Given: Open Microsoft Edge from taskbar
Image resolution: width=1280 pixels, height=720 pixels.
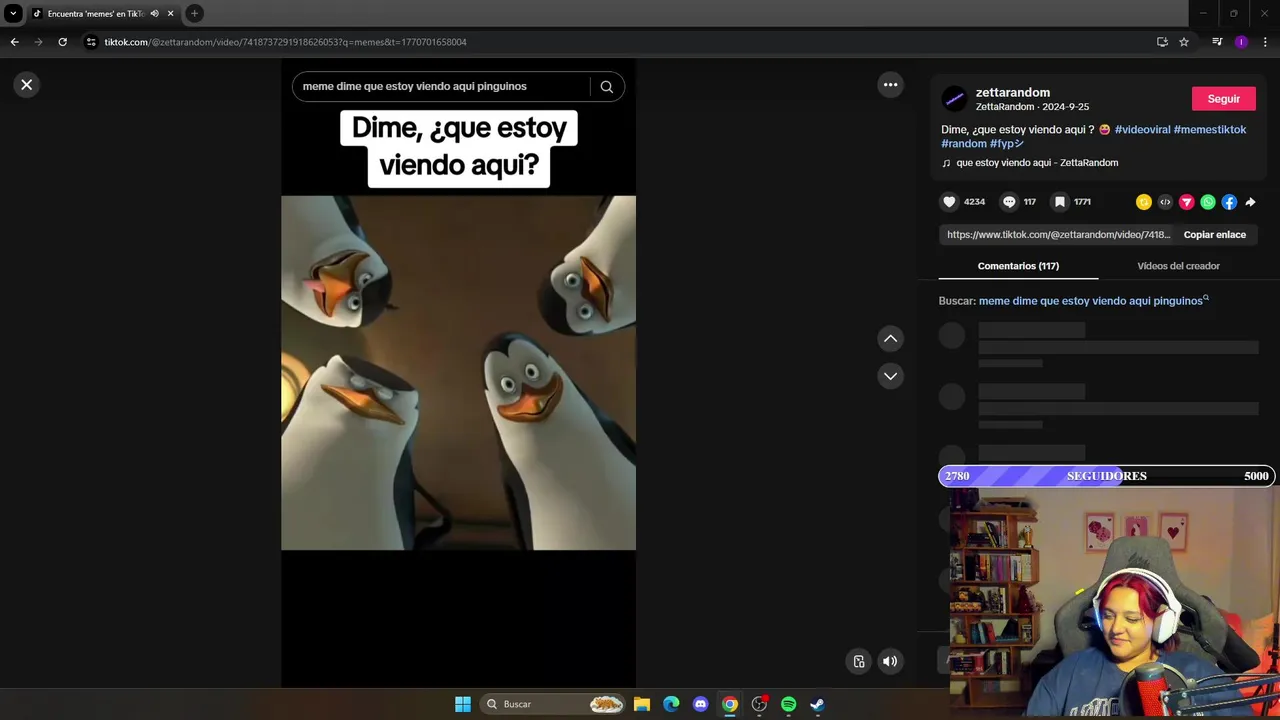Looking at the screenshot, I should coord(671,704).
